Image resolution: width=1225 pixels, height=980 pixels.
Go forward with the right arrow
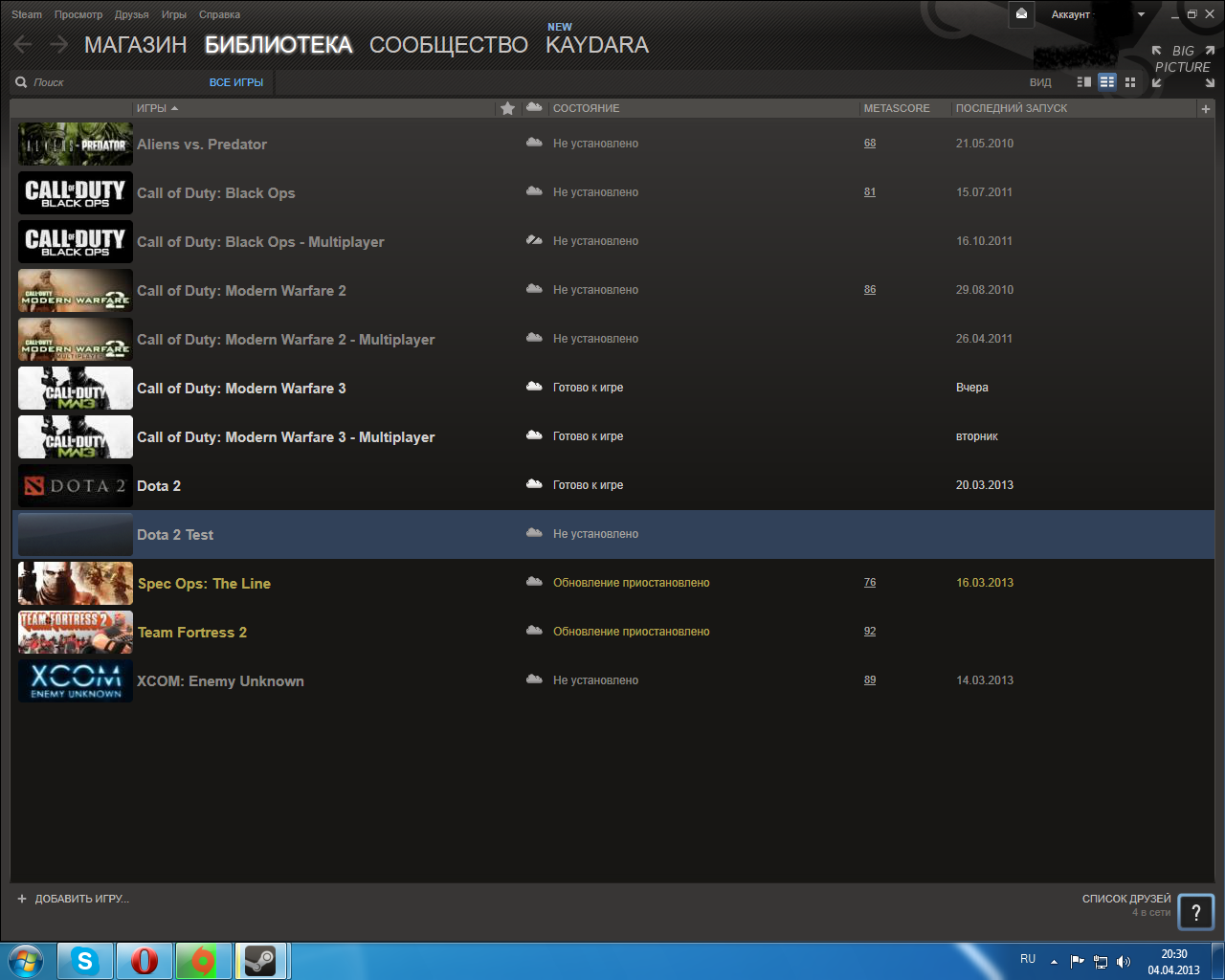58,44
